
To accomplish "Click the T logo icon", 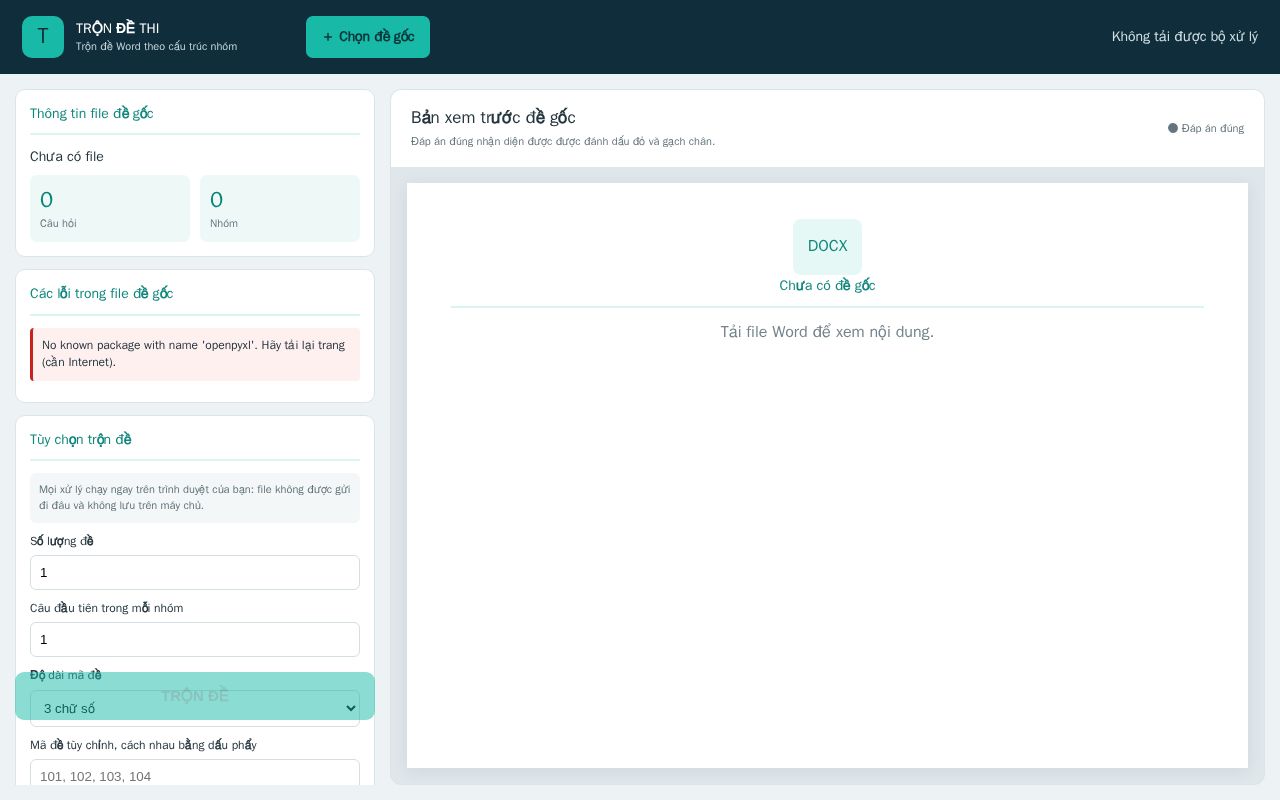I will [x=43, y=37].
